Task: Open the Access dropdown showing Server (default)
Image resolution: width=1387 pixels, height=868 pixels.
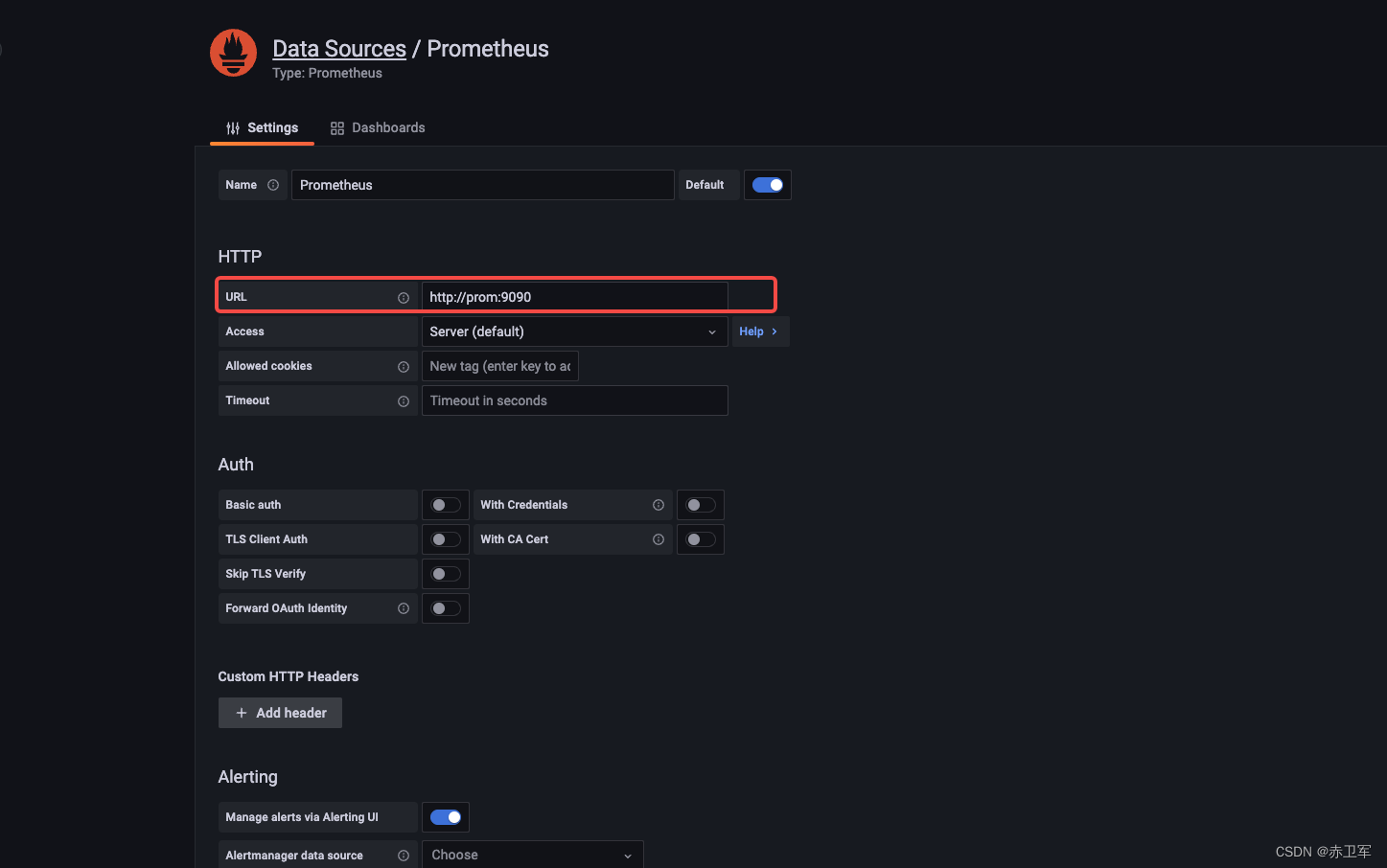Action: 573,331
